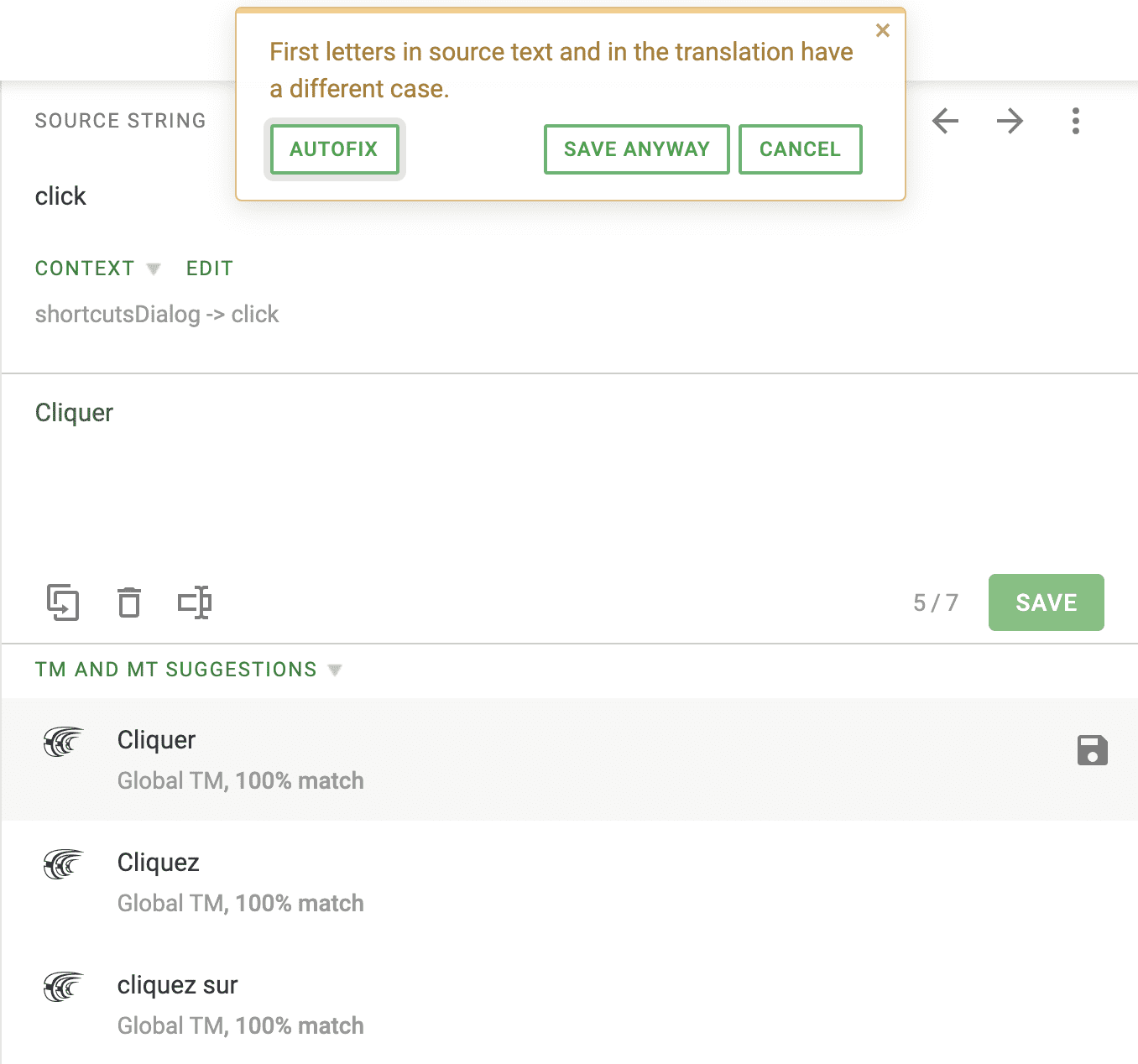Collapse the TM and MT Suggestions section
1138x1064 pixels.
[x=335, y=670]
